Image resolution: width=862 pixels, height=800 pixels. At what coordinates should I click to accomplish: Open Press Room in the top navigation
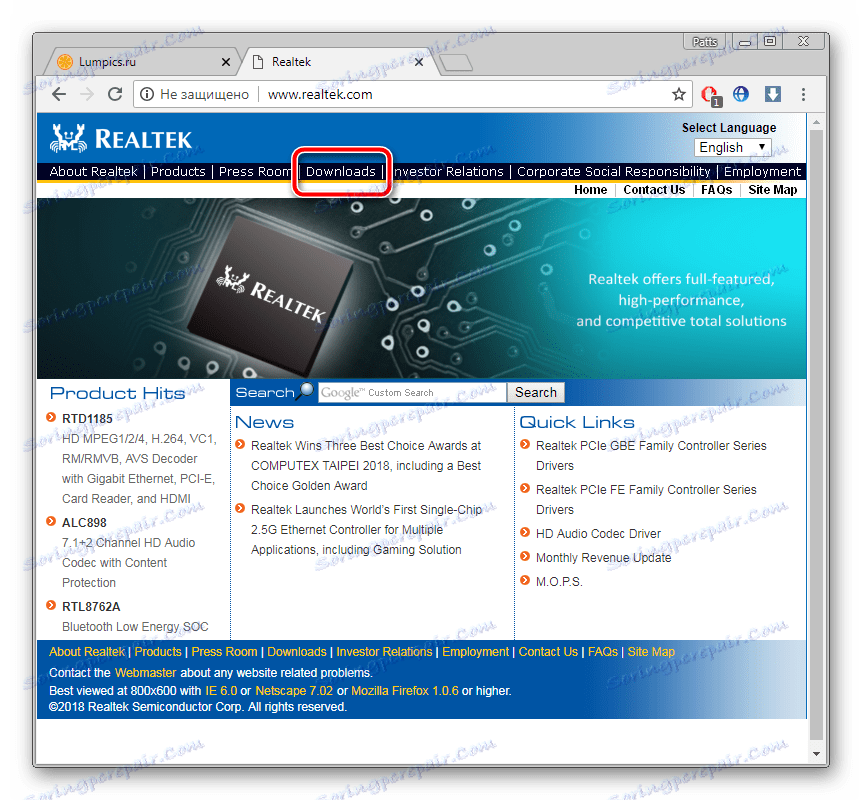coord(255,172)
